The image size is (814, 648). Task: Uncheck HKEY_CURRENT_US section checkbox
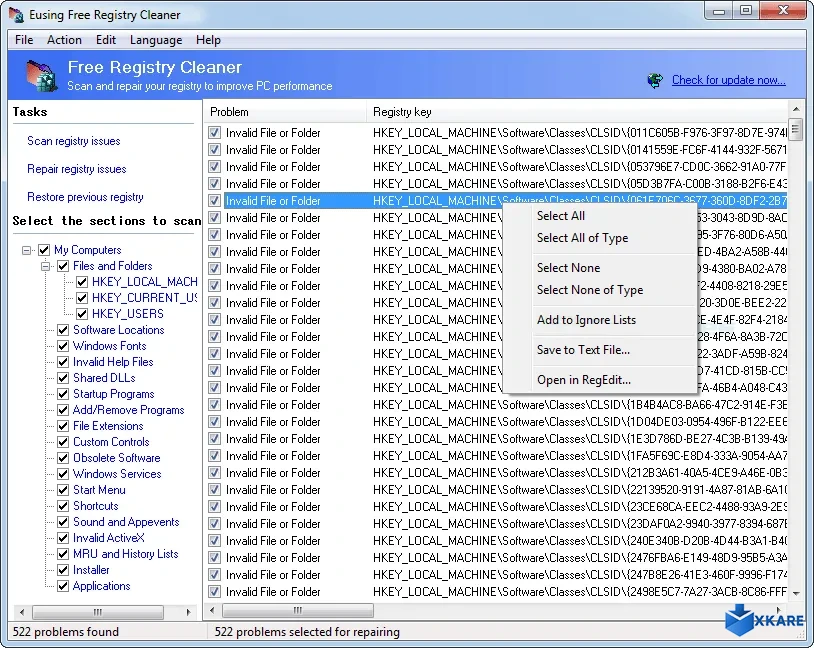[x=82, y=298]
